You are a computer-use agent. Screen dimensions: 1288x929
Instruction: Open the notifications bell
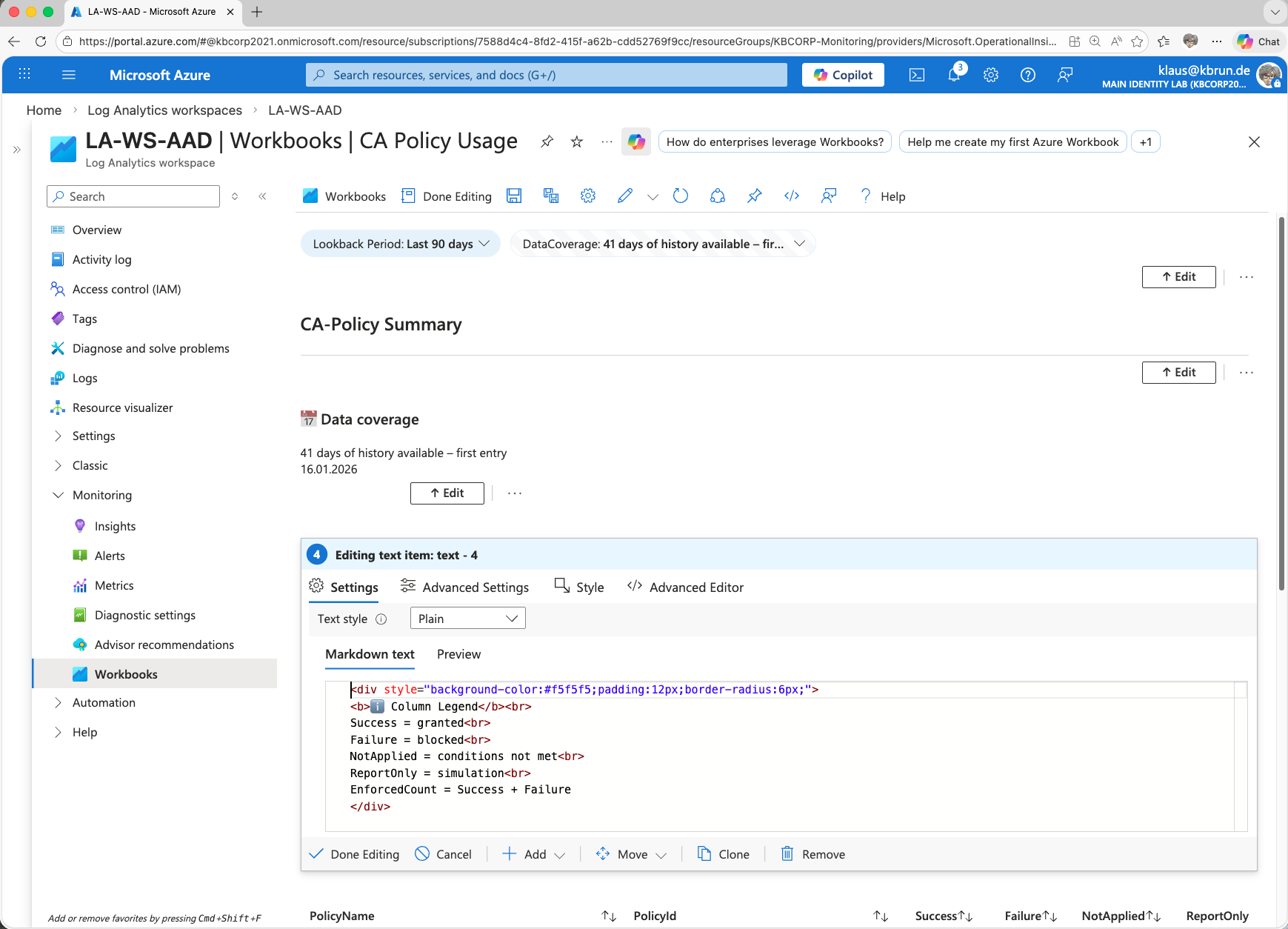pyautogui.click(x=954, y=75)
